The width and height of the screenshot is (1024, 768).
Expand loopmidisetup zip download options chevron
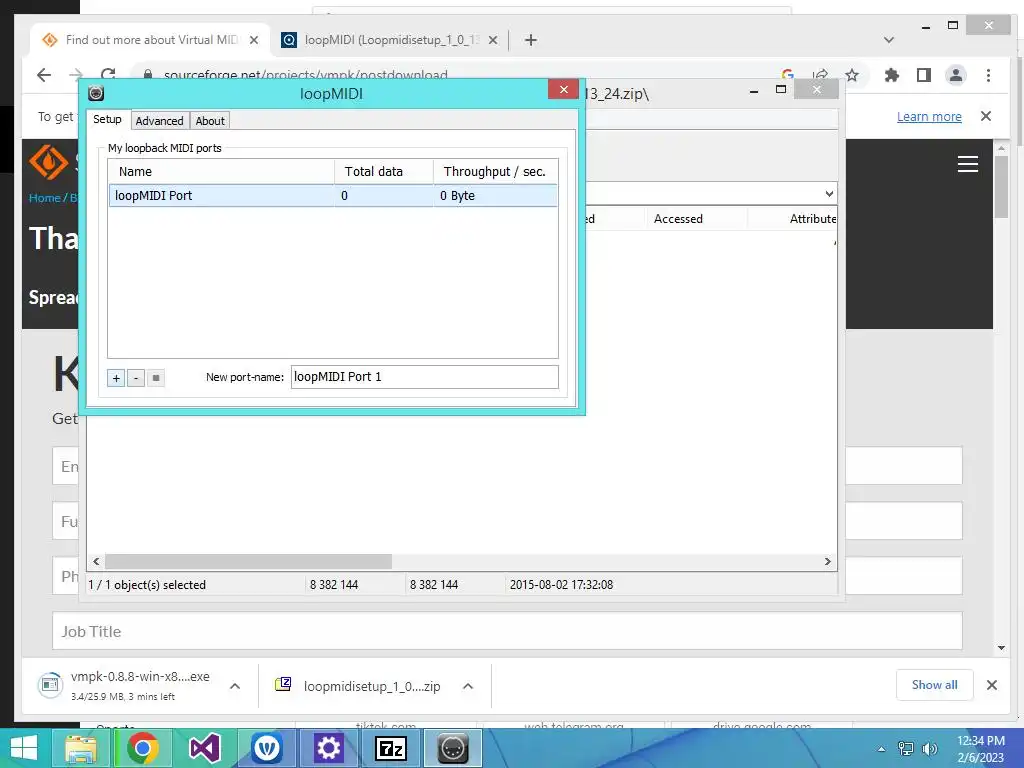click(x=468, y=686)
